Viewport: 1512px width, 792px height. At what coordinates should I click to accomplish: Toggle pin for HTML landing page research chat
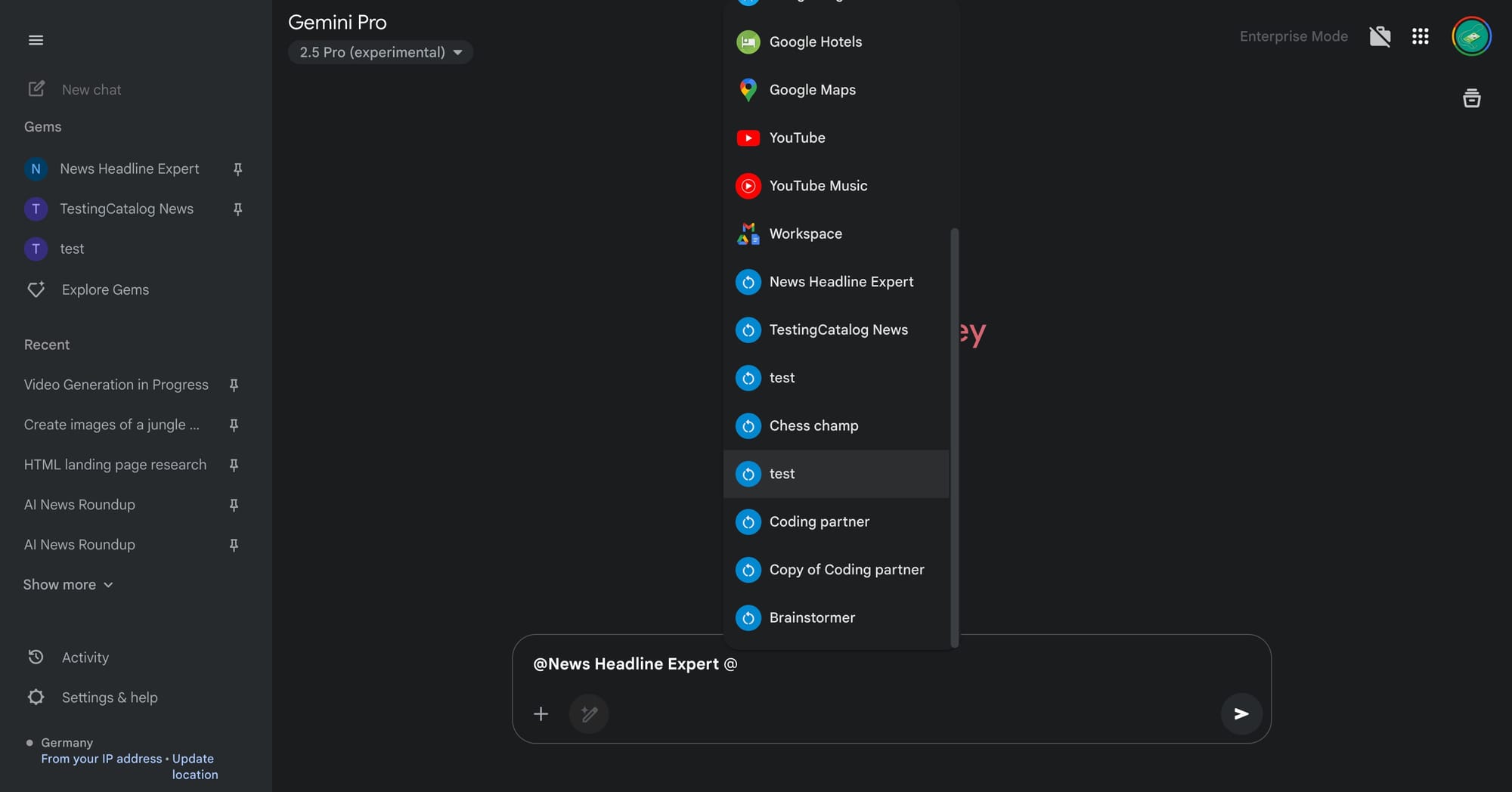(x=234, y=466)
